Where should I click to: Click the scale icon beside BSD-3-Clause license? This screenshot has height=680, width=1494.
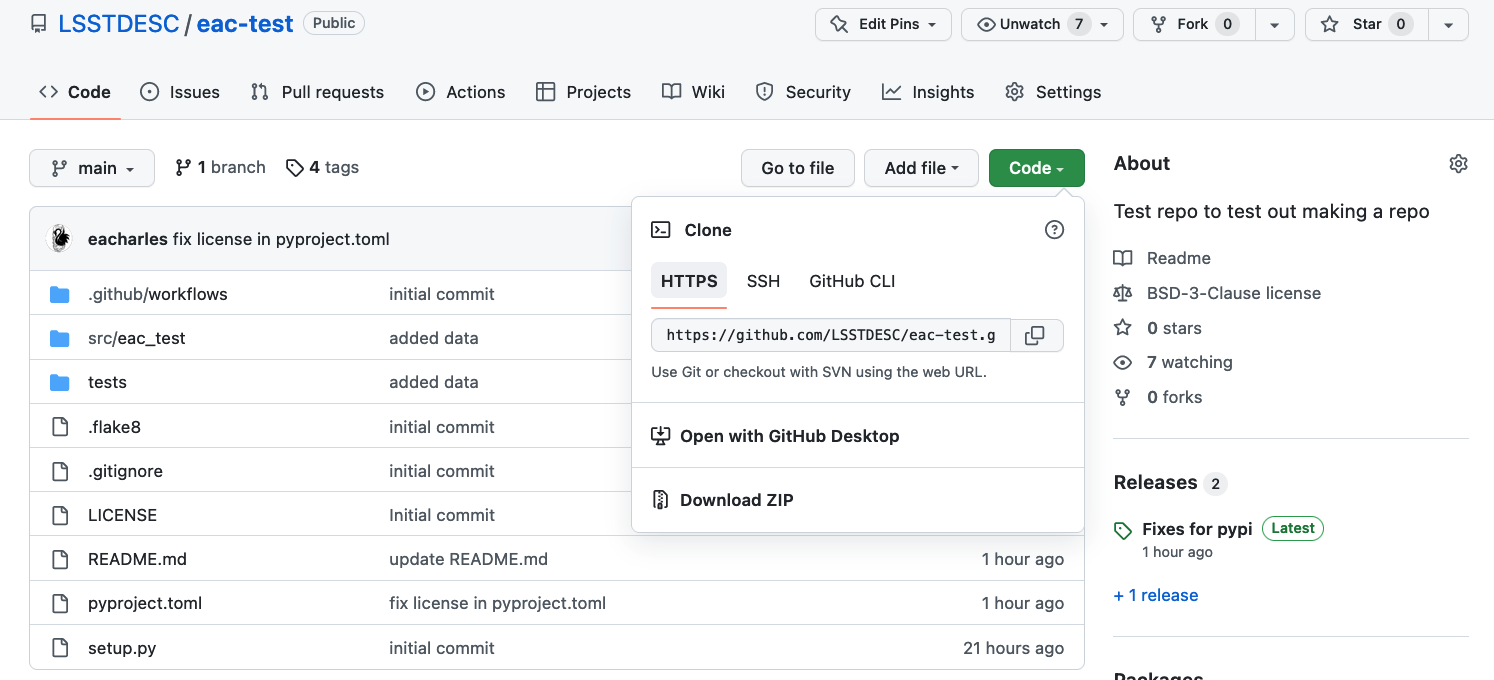[1123, 293]
